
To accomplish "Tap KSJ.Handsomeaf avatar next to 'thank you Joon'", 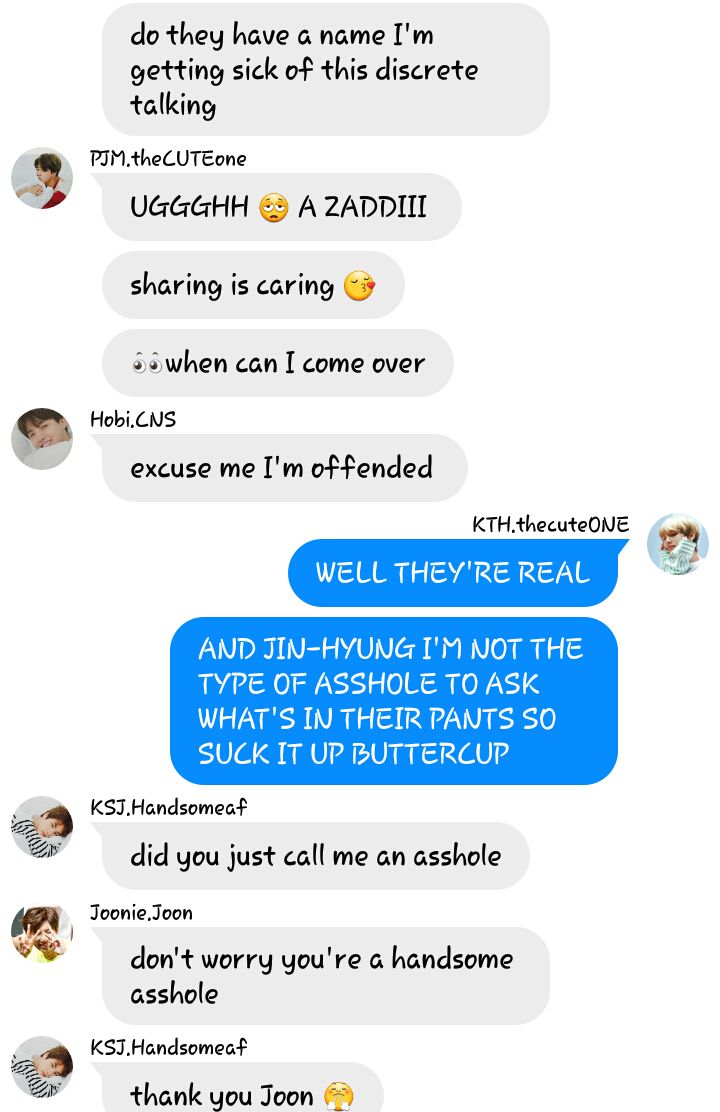I will (42, 1067).
